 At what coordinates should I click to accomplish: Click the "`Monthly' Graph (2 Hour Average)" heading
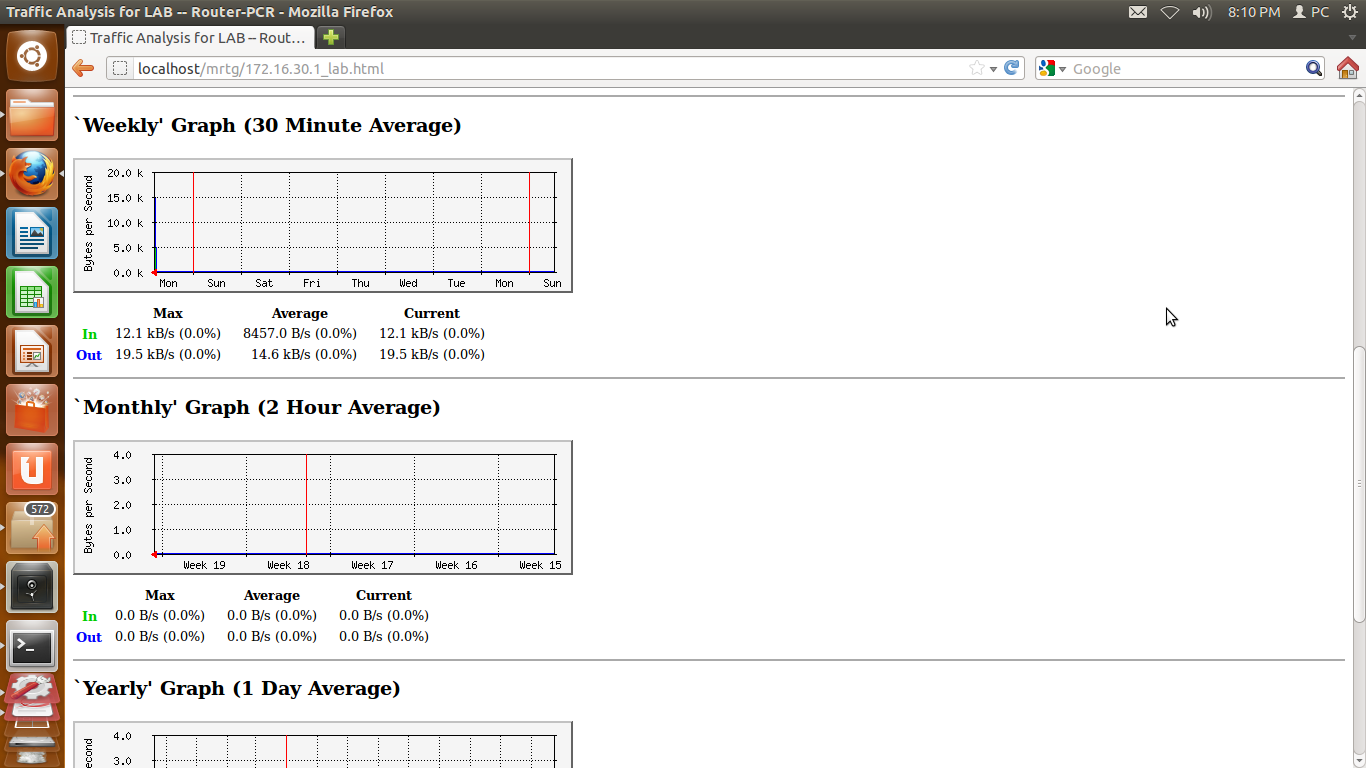point(257,407)
